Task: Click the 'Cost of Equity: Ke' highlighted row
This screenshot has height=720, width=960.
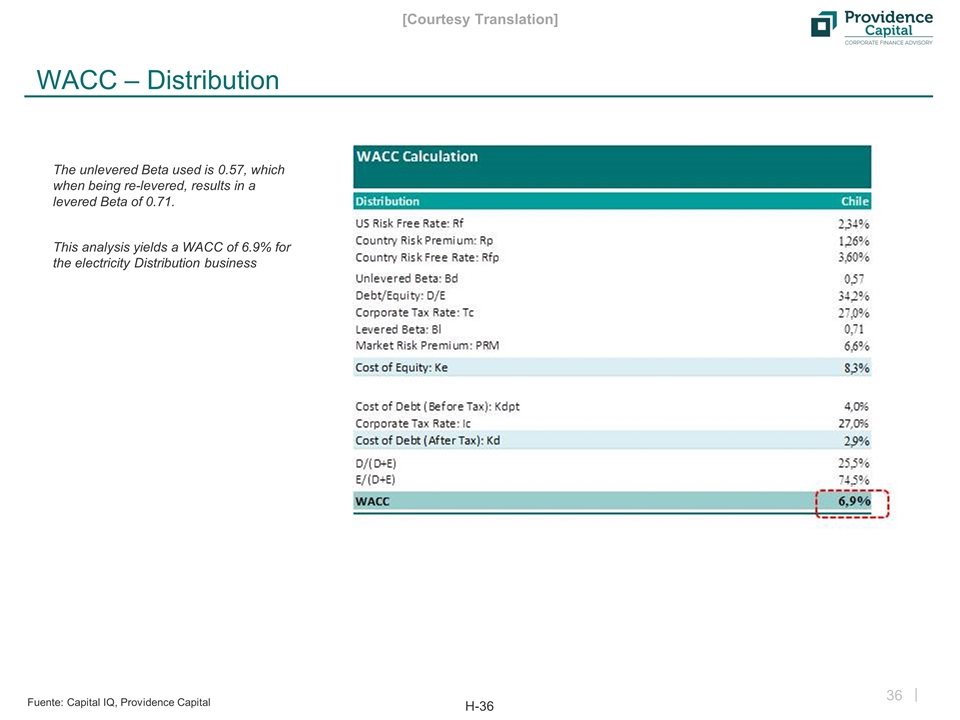Action: pos(402,367)
